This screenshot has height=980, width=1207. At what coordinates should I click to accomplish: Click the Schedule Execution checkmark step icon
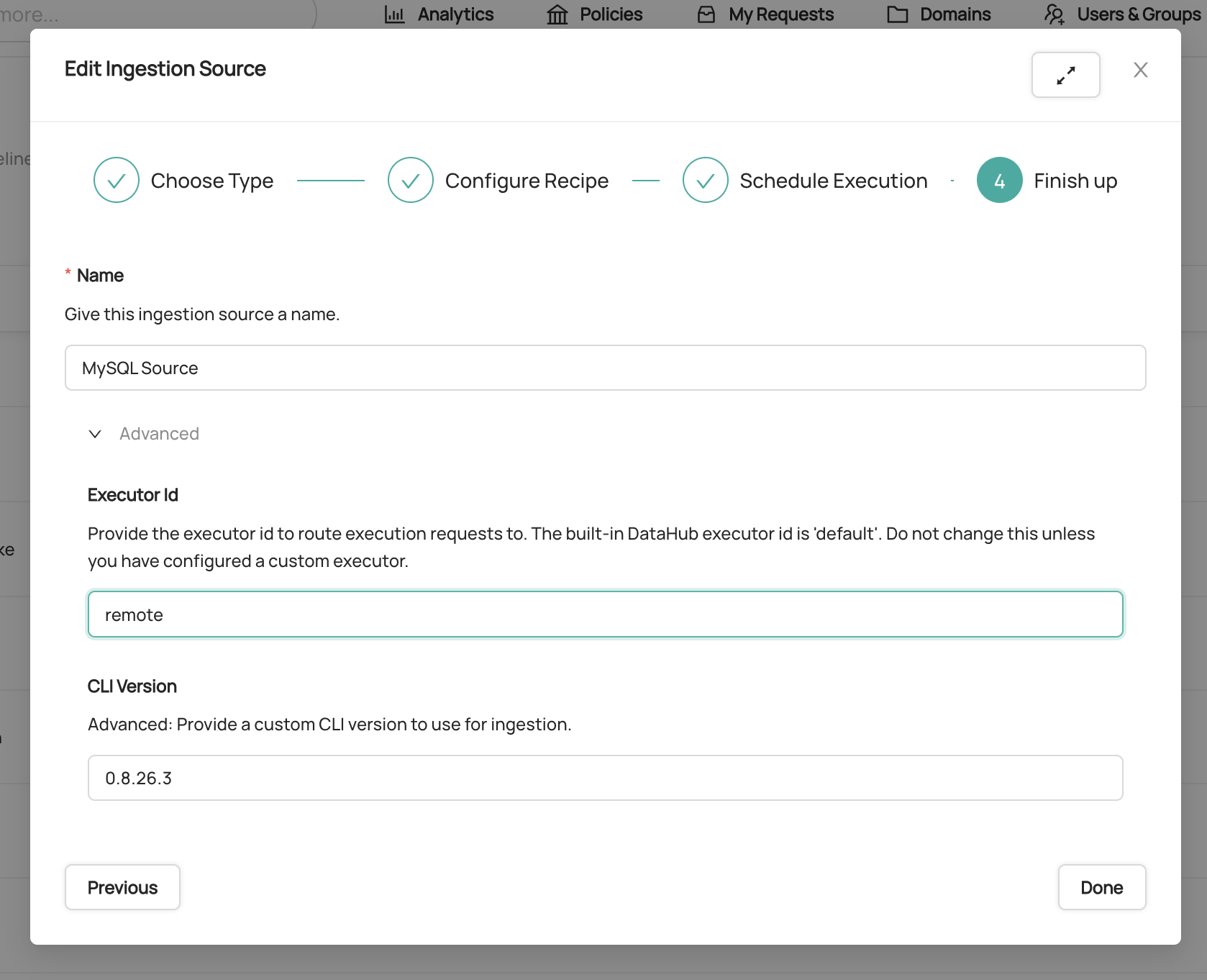[x=706, y=180]
